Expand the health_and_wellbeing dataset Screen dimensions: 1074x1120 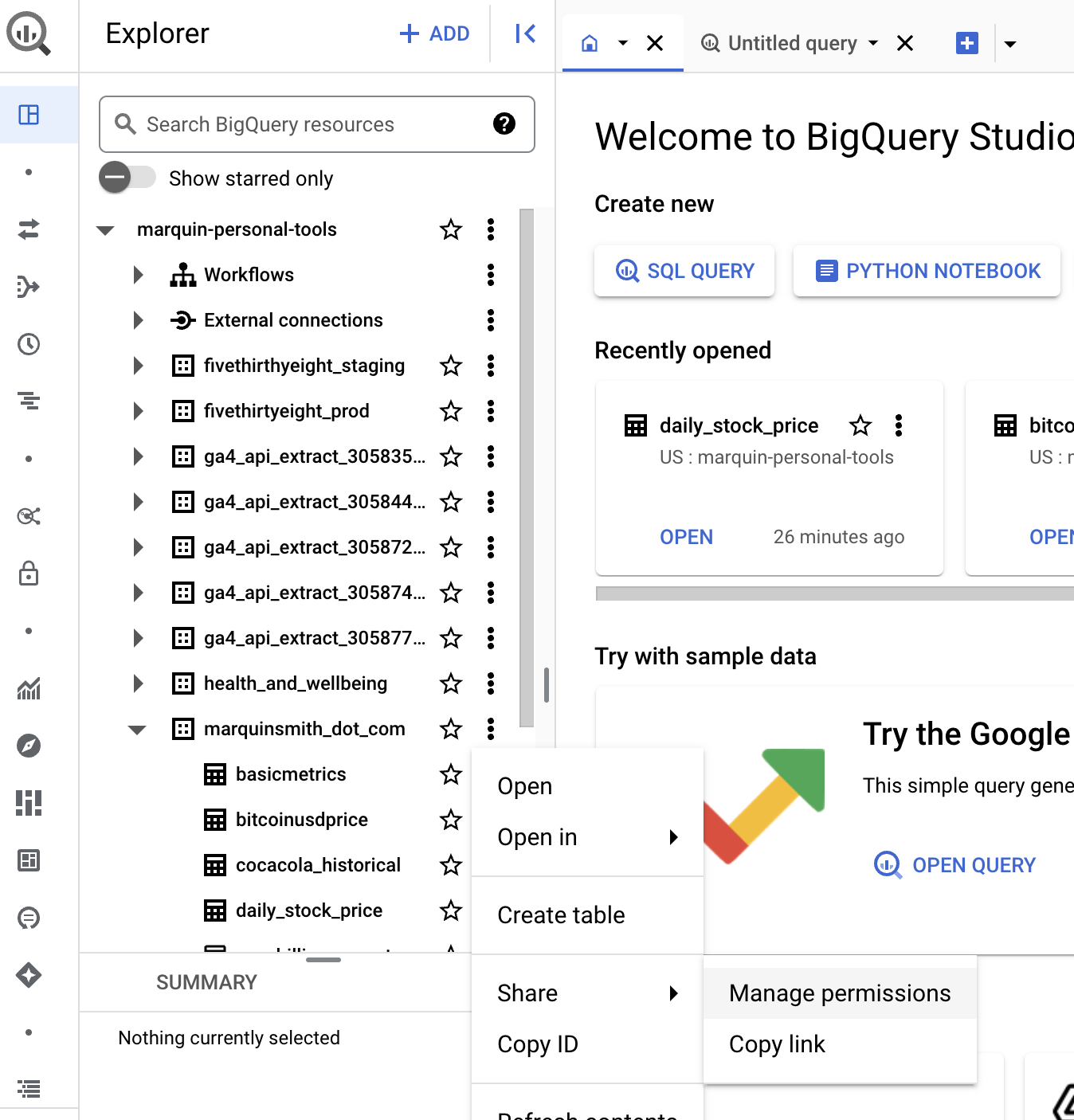[139, 683]
